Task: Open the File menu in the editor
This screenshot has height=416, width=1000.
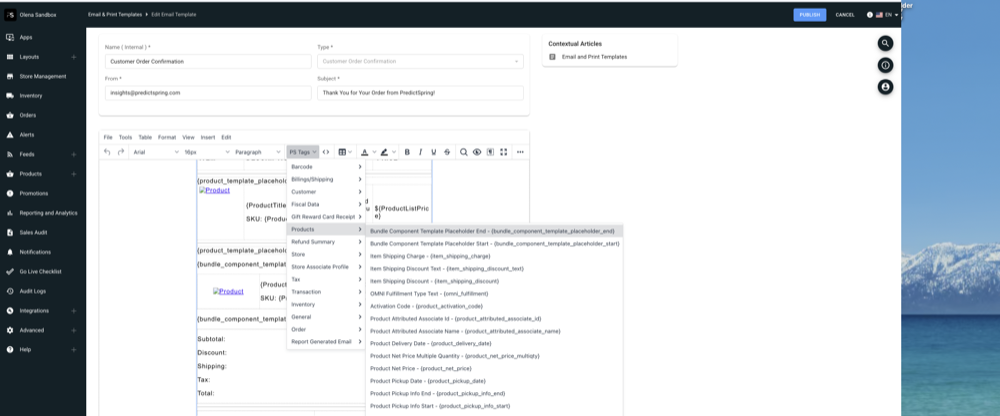Action: (108, 137)
